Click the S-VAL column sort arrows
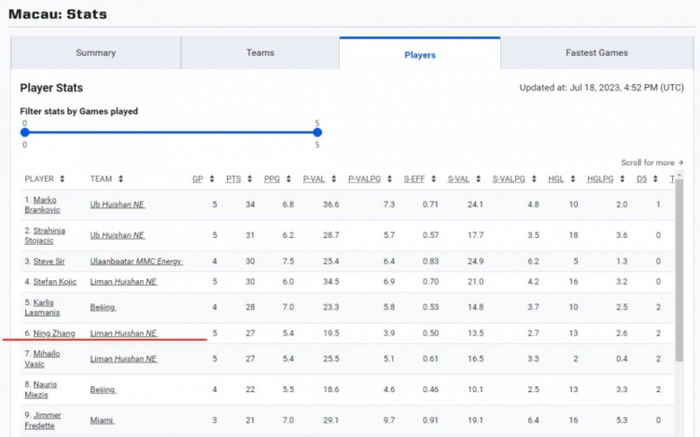This screenshot has width=700, height=437. coord(478,179)
